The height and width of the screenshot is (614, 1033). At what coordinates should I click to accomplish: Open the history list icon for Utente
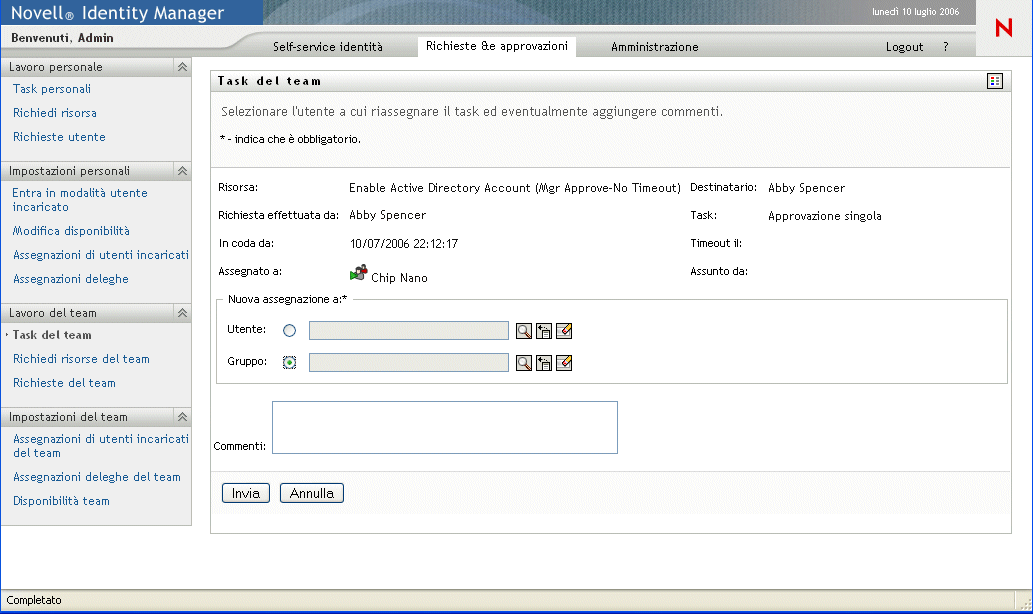(544, 331)
